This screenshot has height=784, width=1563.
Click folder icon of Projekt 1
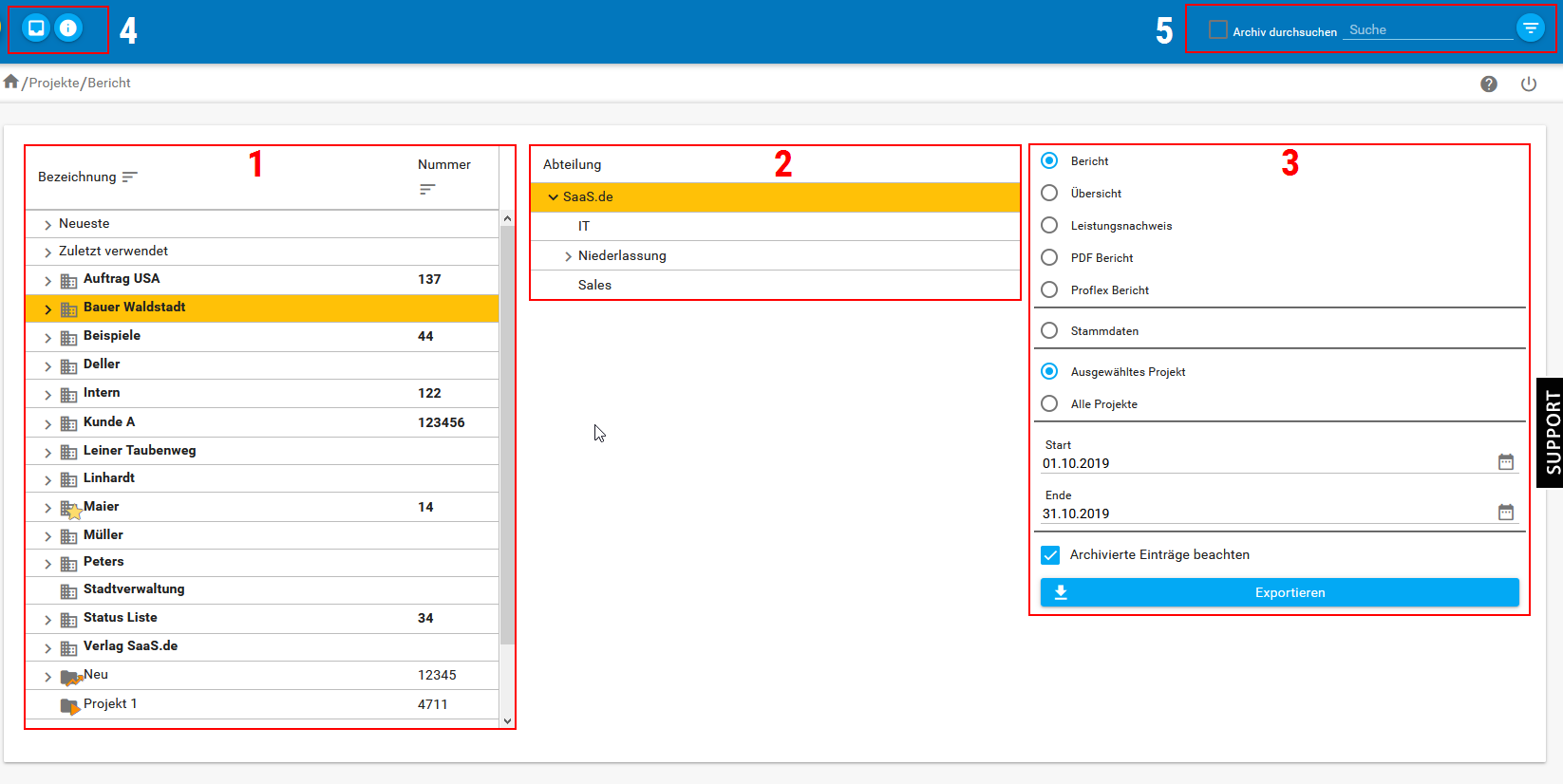click(70, 706)
